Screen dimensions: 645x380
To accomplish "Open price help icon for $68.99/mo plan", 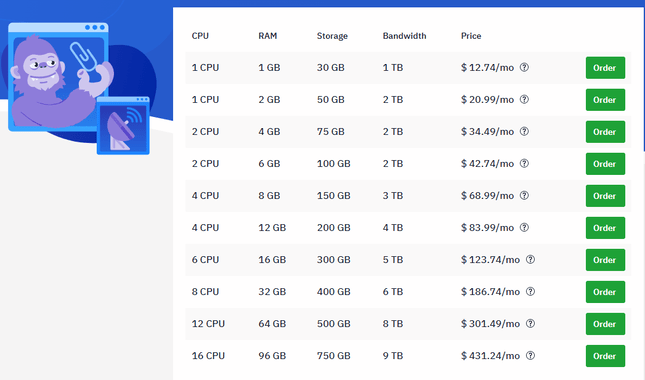I will (524, 196).
